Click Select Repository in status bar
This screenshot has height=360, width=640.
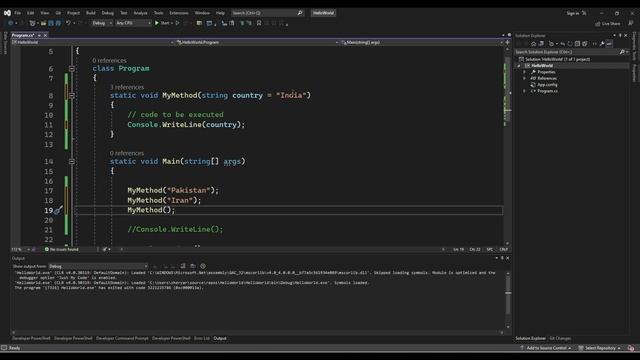tap(600, 348)
